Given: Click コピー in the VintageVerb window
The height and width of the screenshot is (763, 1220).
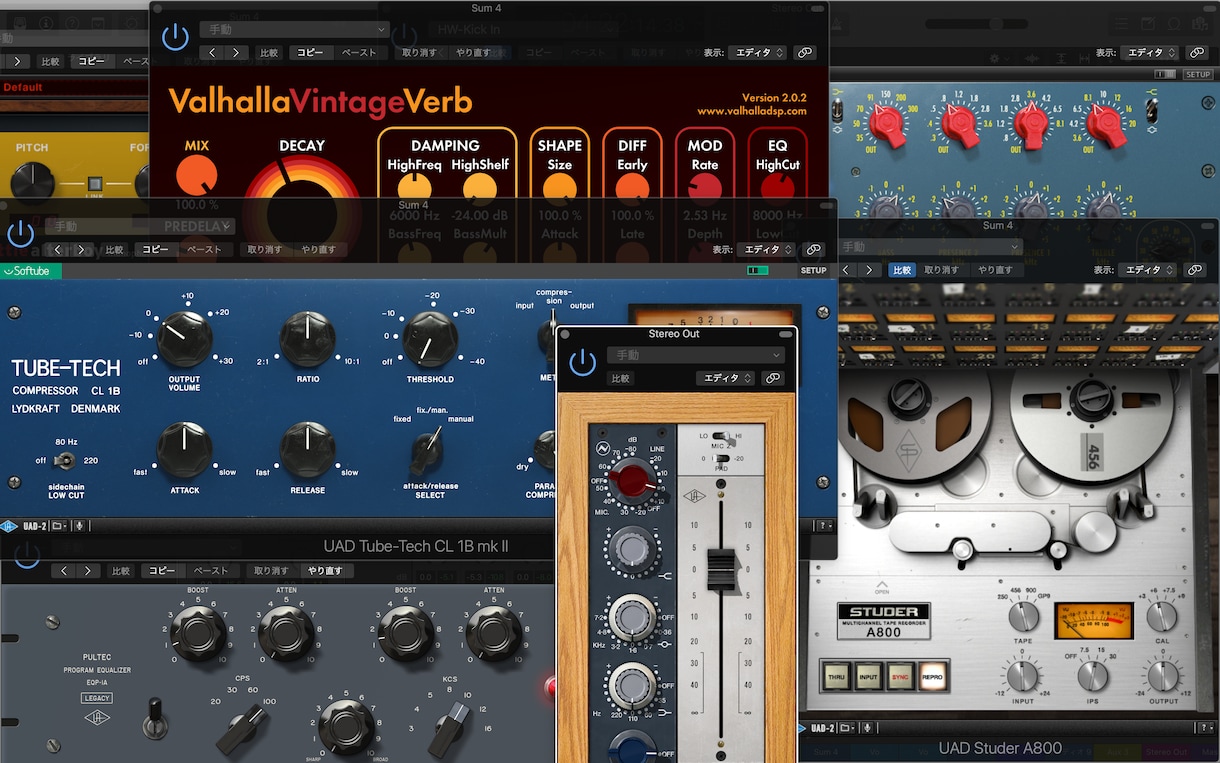Looking at the screenshot, I should coord(309,53).
